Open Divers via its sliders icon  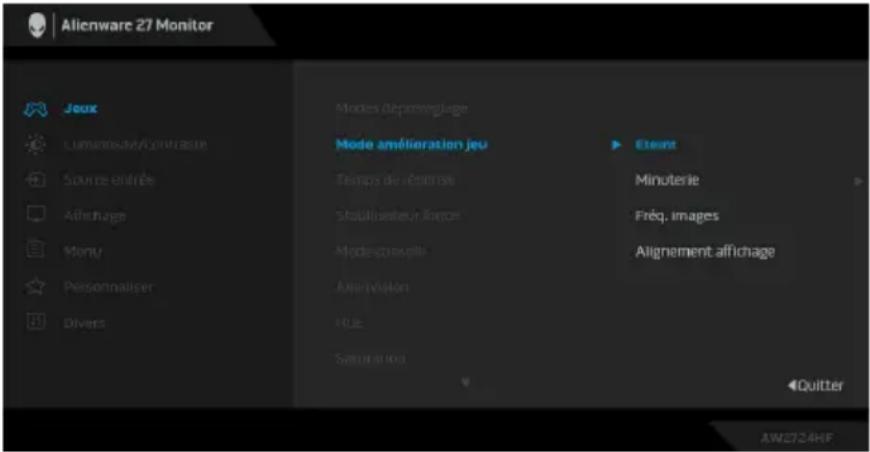[x=36, y=322]
